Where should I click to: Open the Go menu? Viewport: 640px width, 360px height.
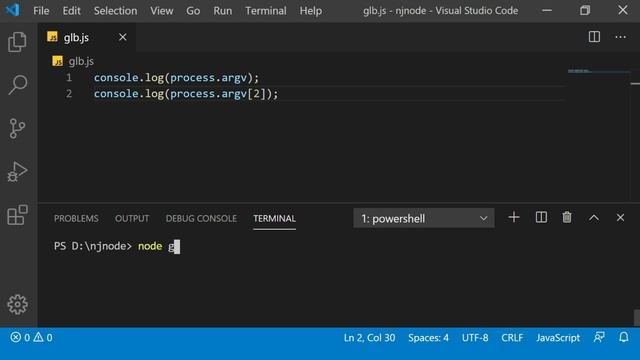(193, 11)
